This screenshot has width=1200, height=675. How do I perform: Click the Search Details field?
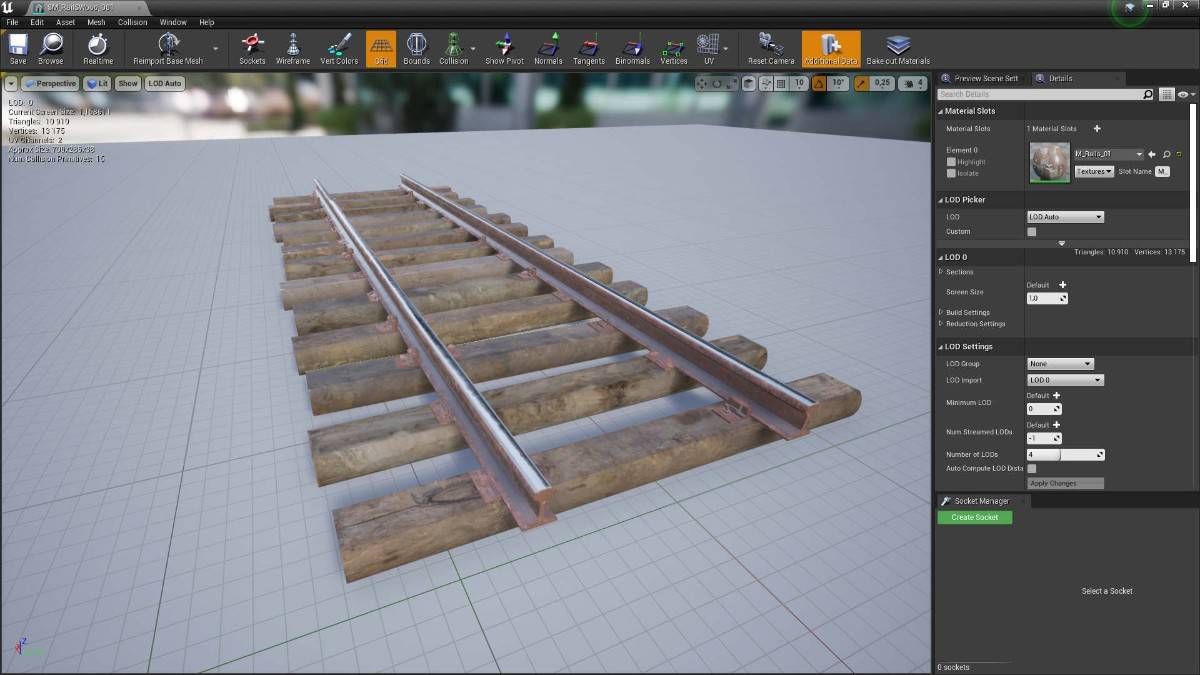[x=1046, y=94]
